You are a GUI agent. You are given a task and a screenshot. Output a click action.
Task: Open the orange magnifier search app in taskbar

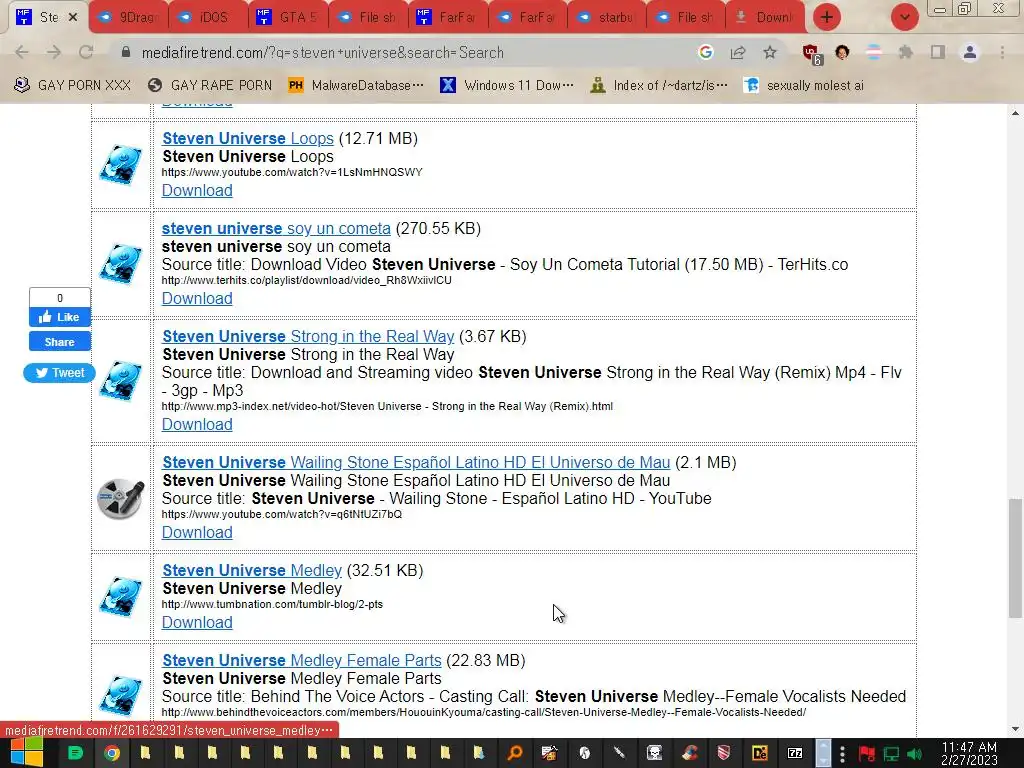(x=515, y=754)
